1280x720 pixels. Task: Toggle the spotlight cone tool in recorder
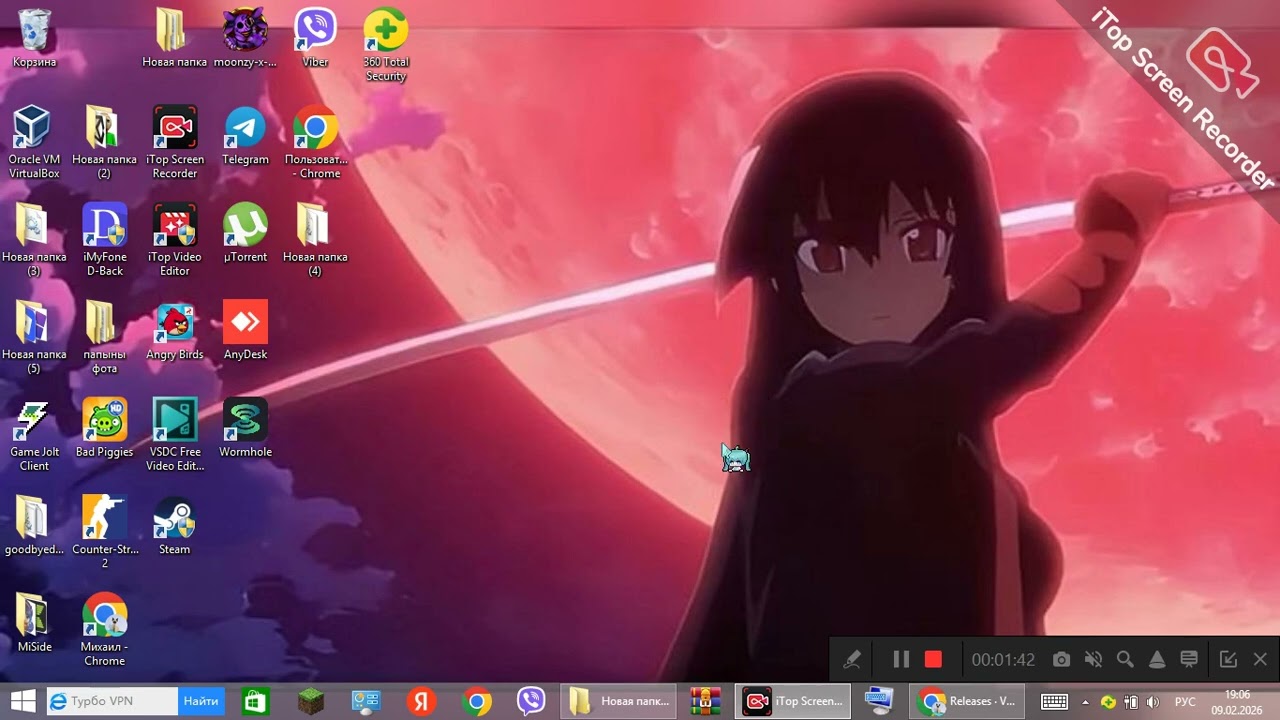click(x=1157, y=659)
